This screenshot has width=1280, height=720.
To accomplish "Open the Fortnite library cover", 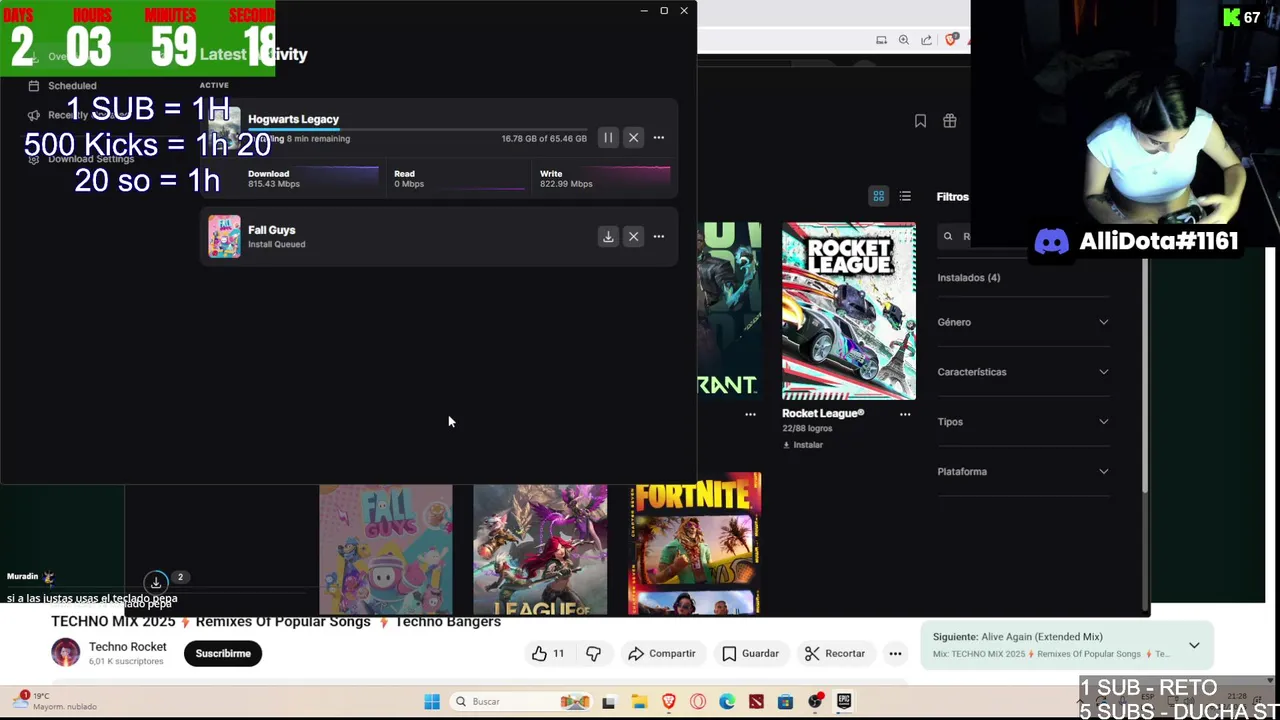I will (x=694, y=545).
